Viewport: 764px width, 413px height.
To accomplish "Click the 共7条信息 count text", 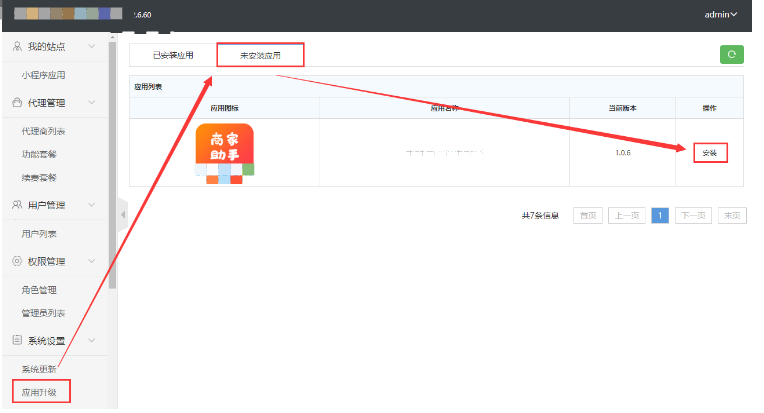I will [540, 215].
